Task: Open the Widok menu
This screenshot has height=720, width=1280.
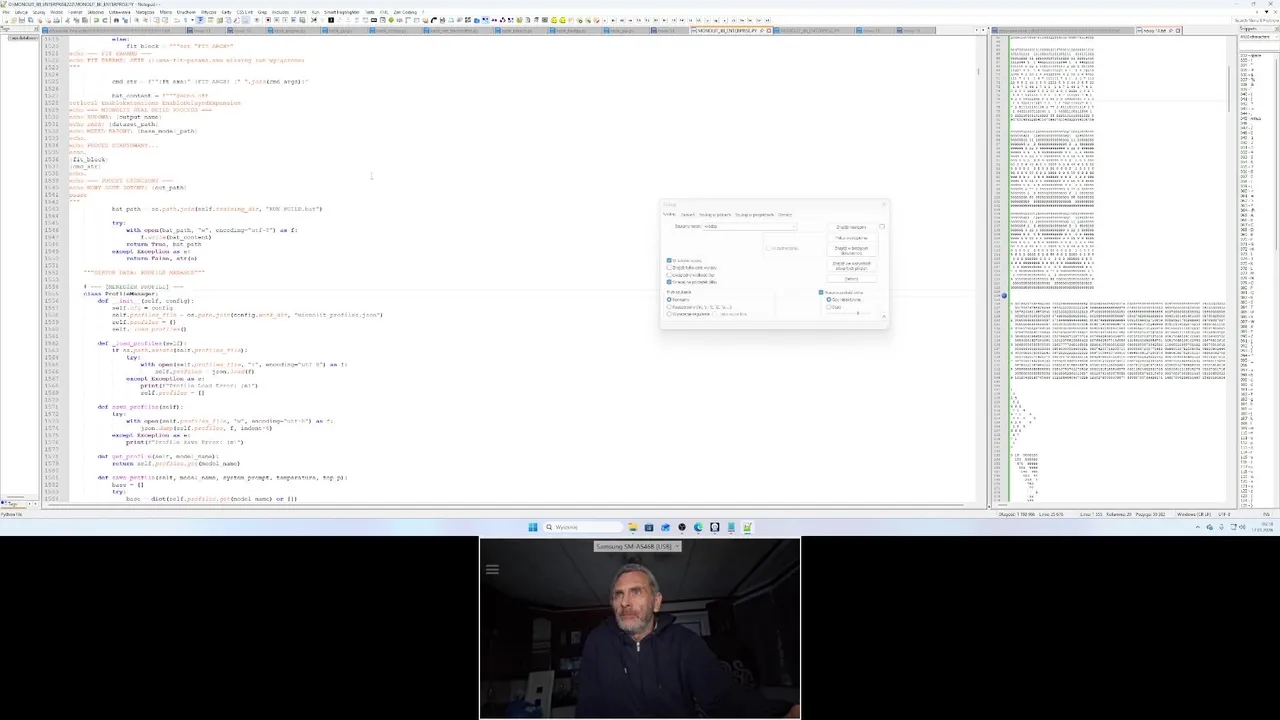Action: (x=56, y=11)
